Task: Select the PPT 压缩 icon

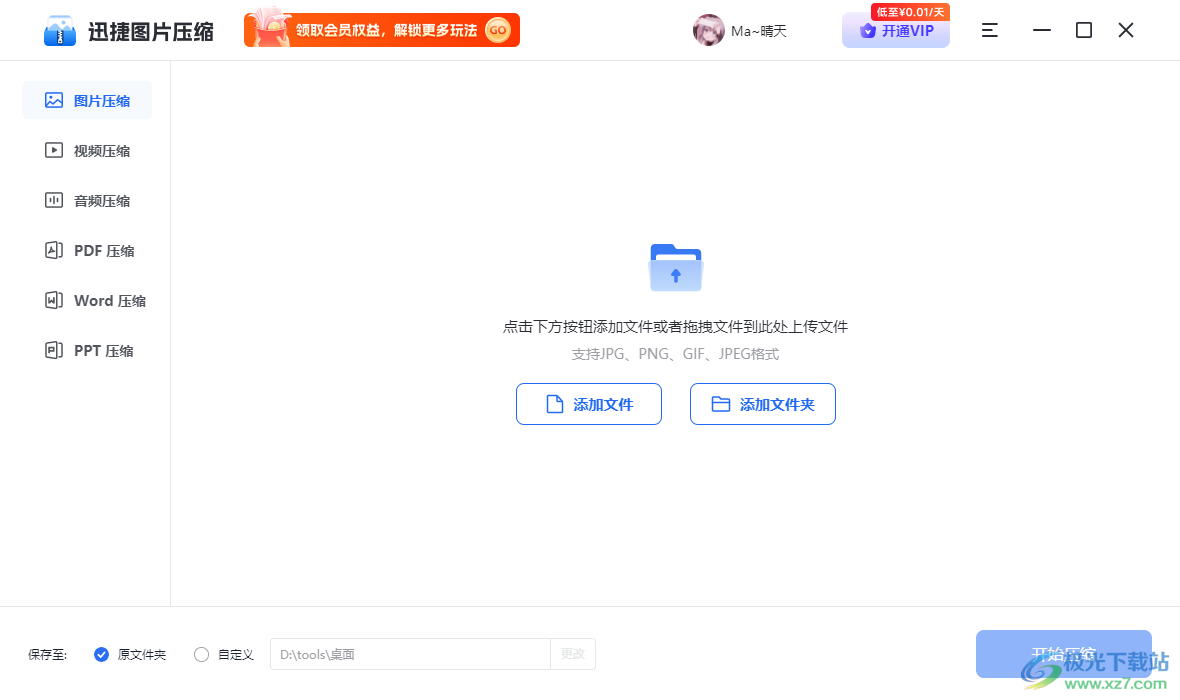Action: (54, 350)
